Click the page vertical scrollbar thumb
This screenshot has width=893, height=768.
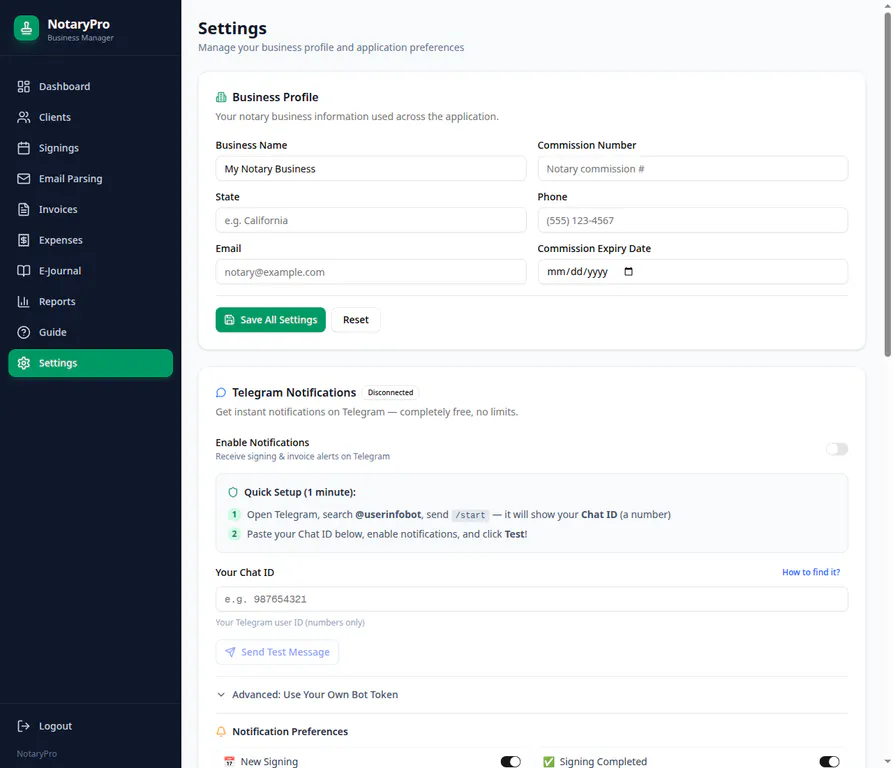[x=887, y=185]
